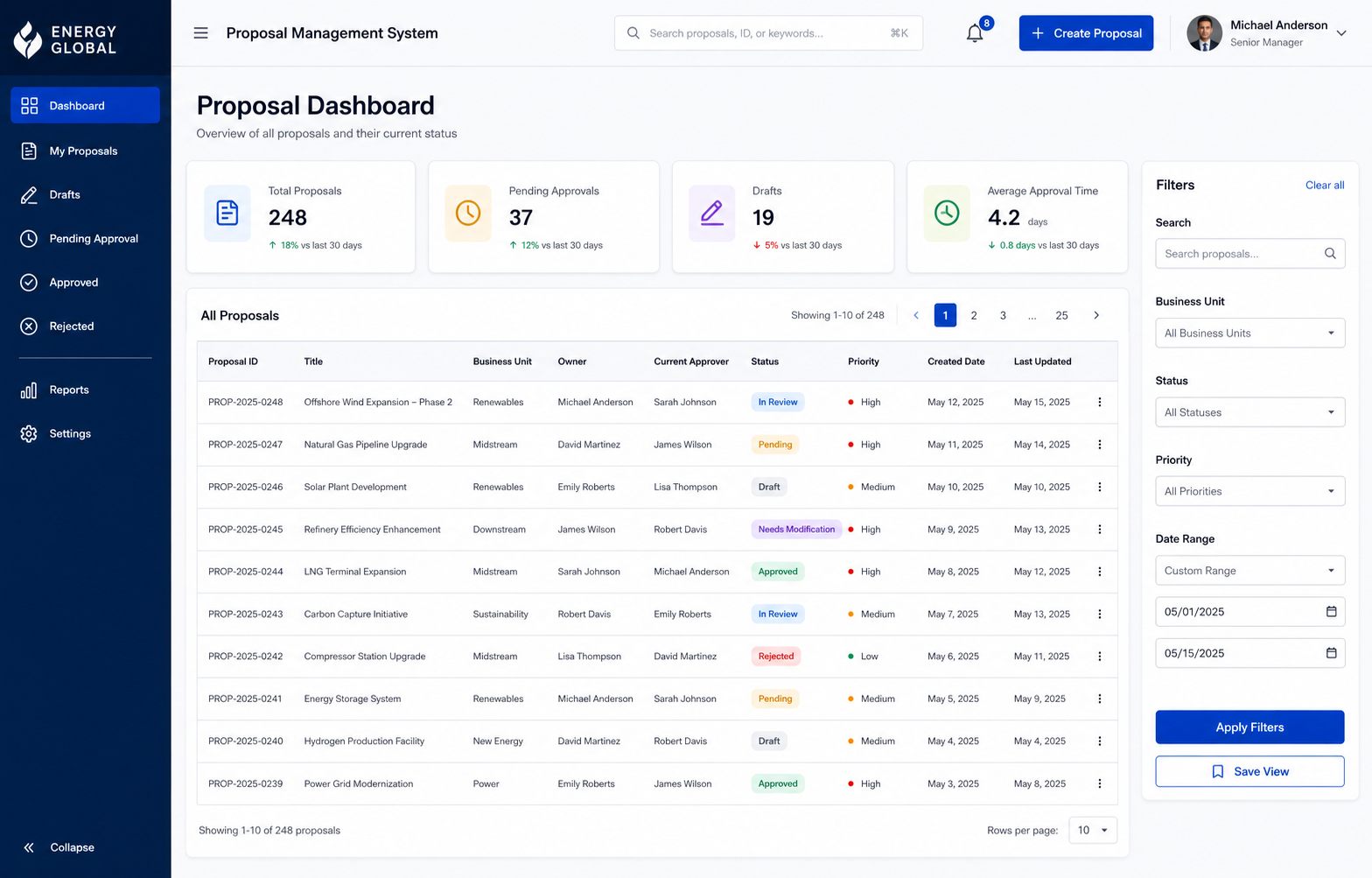Open Reports in sidebar
The height and width of the screenshot is (878, 1372).
[85, 390]
